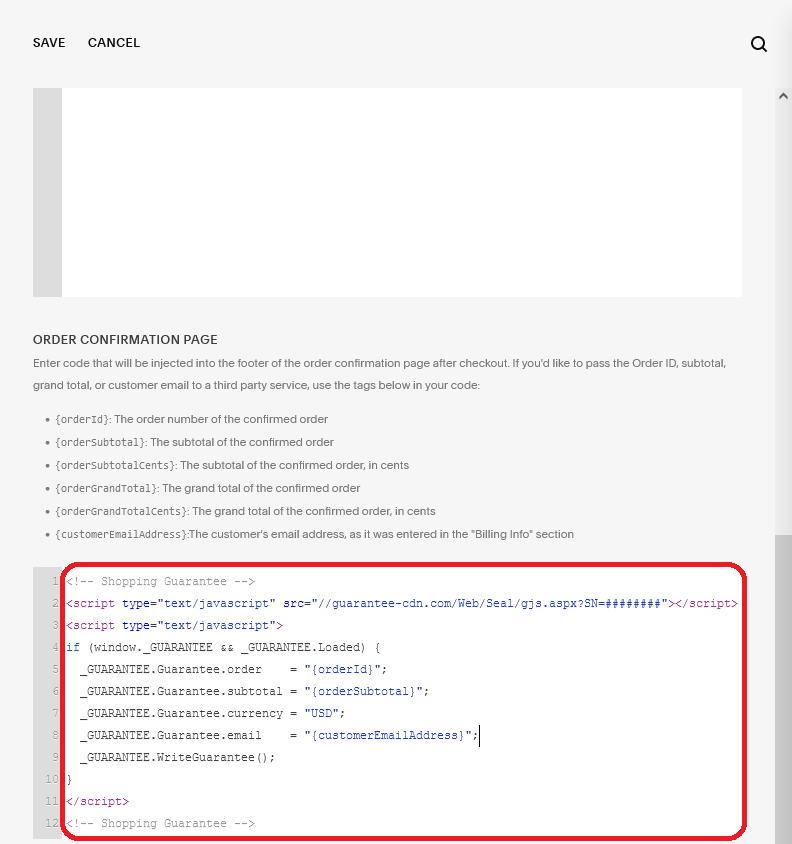Click the {orderGrandTotal} tag description
792x844 pixels.
[x=207, y=489]
